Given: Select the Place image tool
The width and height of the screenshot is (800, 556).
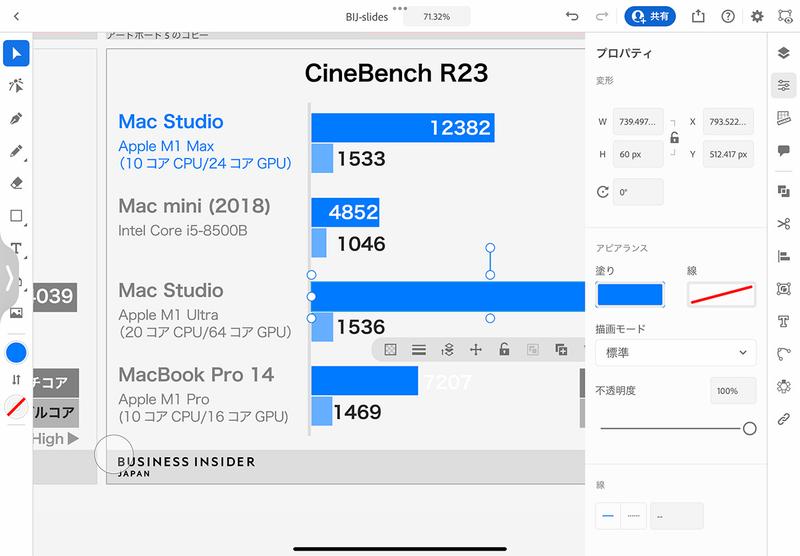Looking at the screenshot, I should (x=16, y=313).
